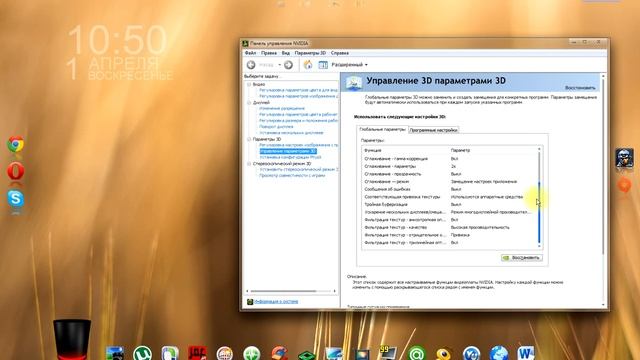This screenshot has height=360, width=640.
Task: Click the Замещение настроек приложения value
Action: click(x=484, y=182)
